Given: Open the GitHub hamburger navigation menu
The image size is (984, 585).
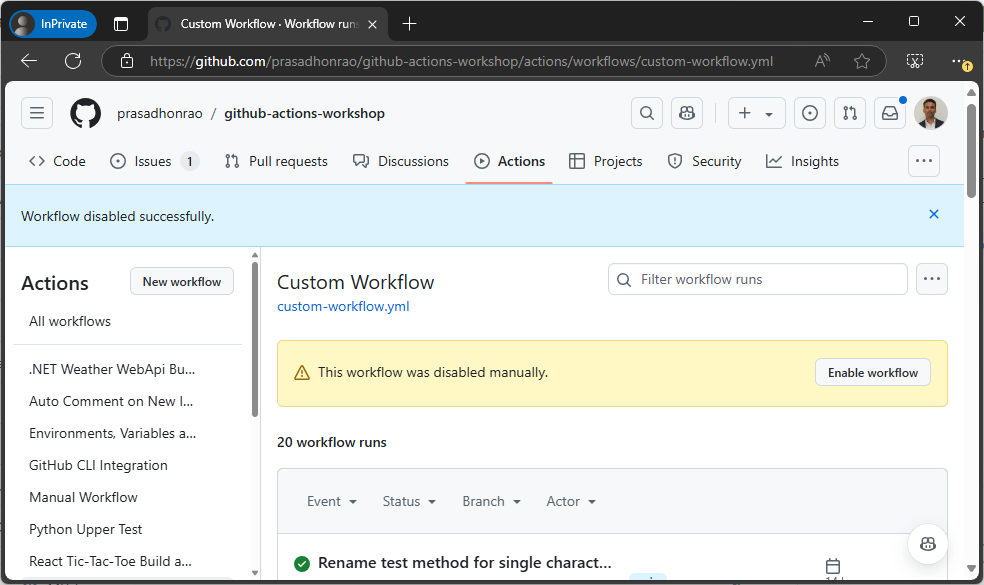Looking at the screenshot, I should (x=37, y=113).
